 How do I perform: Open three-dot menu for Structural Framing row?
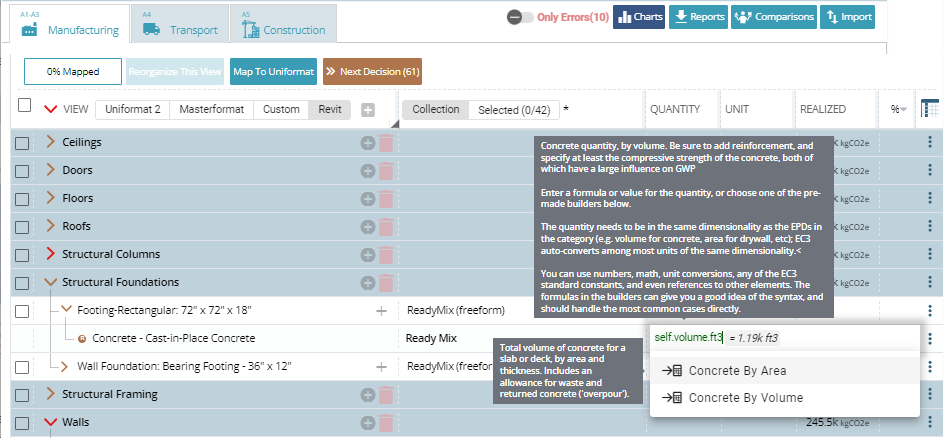pos(929,395)
